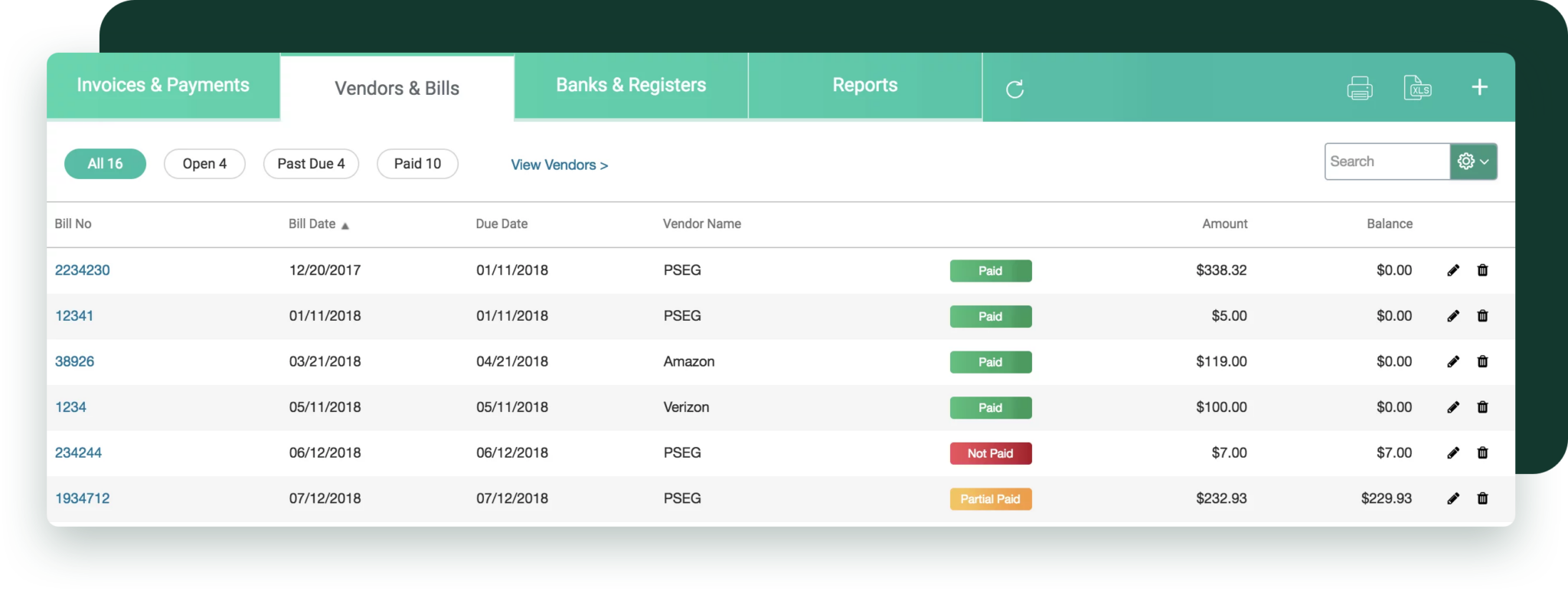Edit the Amazon bill 38926
Viewport: 1568px width, 591px height.
click(x=1452, y=361)
